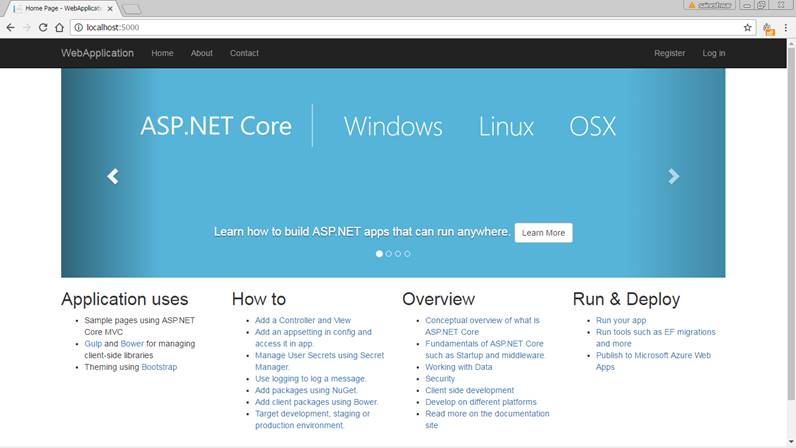Select the Home Page - WebApplication tab

tap(61, 9)
